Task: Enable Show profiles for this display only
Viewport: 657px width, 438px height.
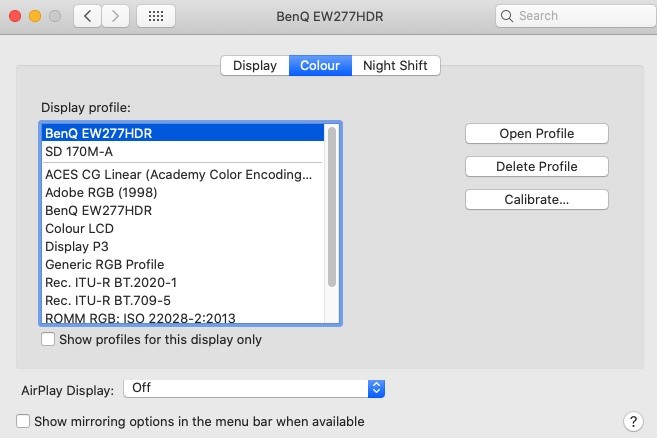Action: click(48, 339)
